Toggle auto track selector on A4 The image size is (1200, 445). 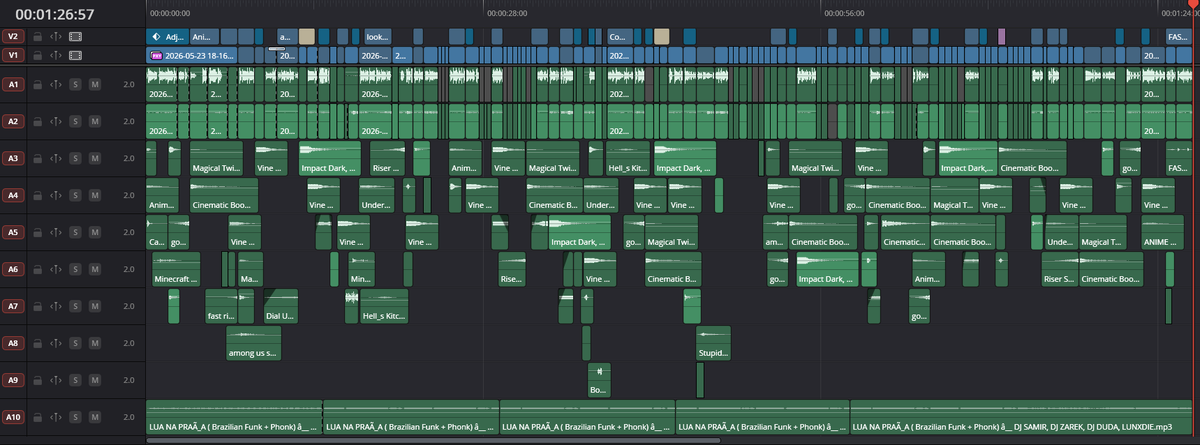coord(56,196)
